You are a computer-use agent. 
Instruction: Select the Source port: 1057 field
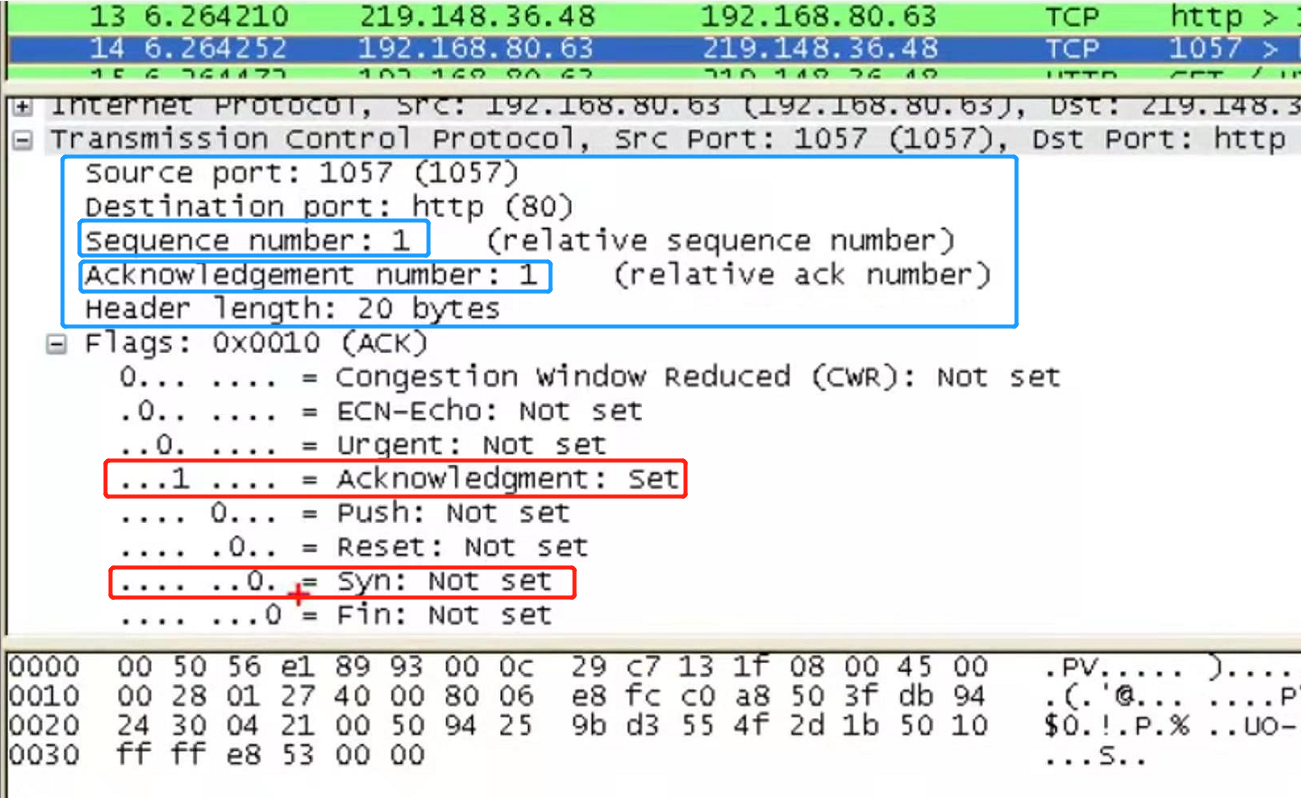[302, 174]
